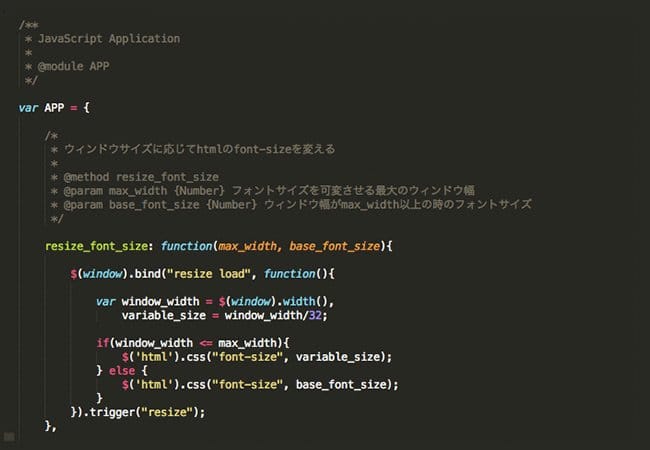Click the '<=' operator
The height and width of the screenshot is (450, 650).
(x=206, y=343)
